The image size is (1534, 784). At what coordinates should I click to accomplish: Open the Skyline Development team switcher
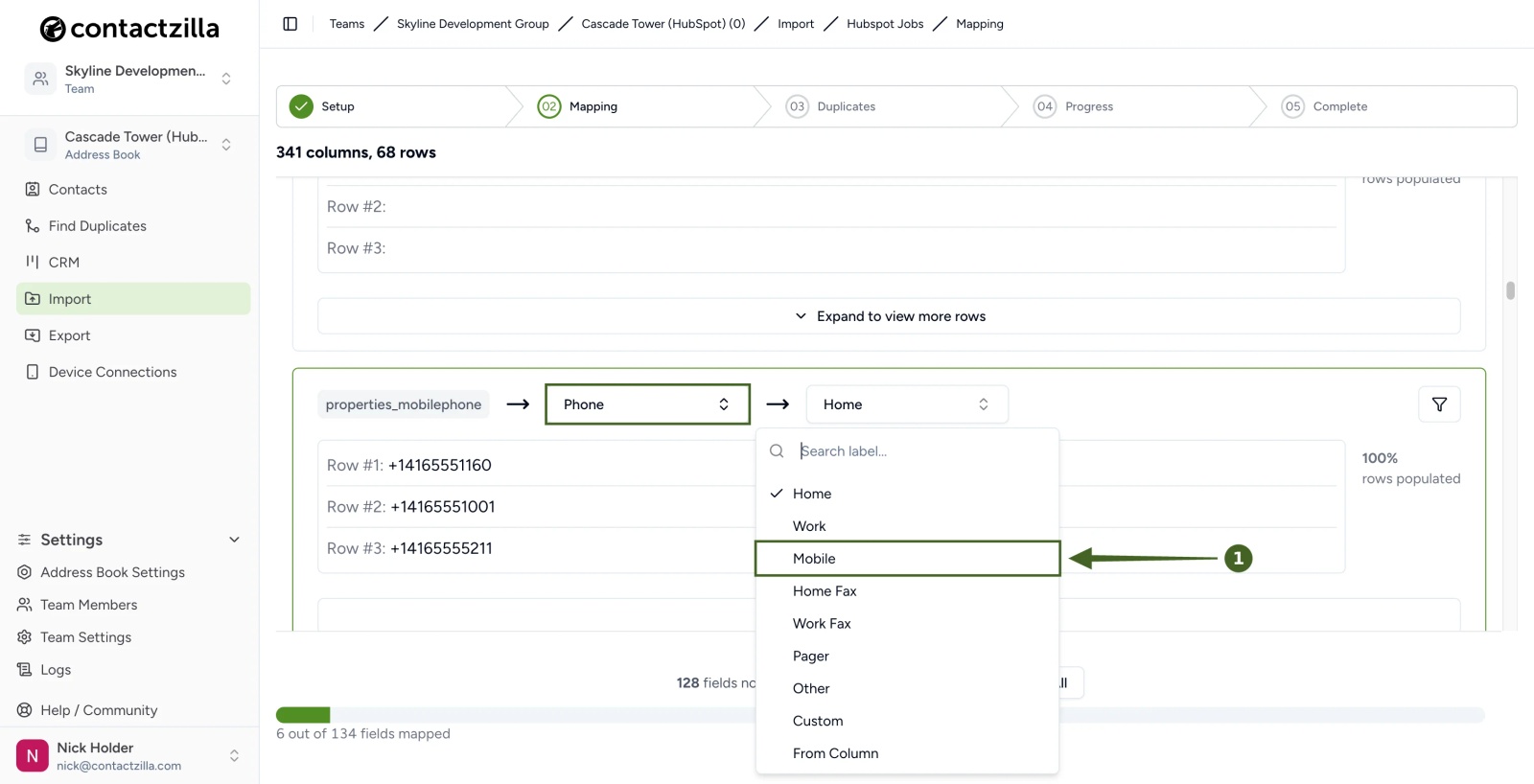pyautogui.click(x=129, y=79)
